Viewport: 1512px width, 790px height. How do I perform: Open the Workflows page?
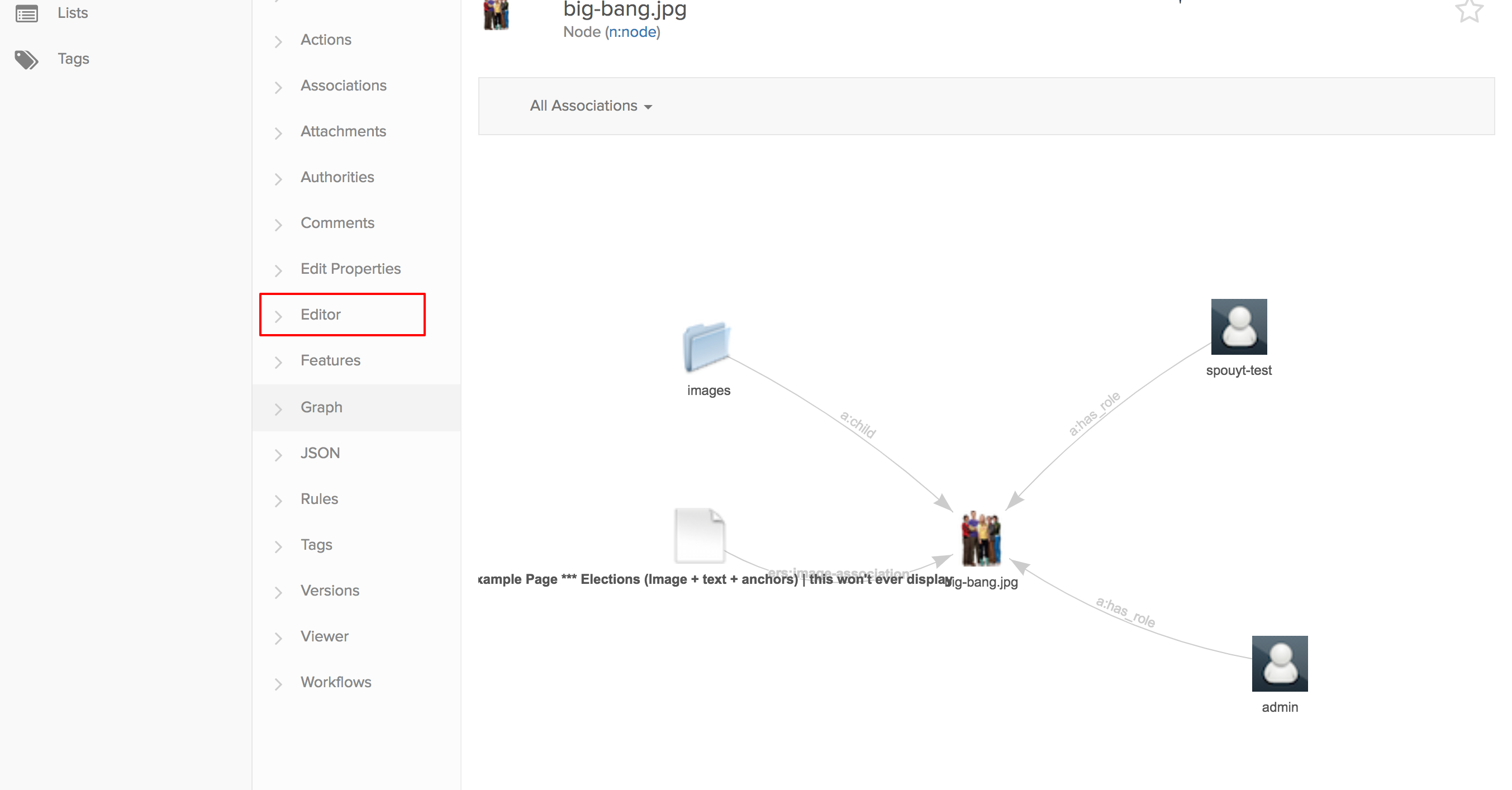(x=336, y=682)
